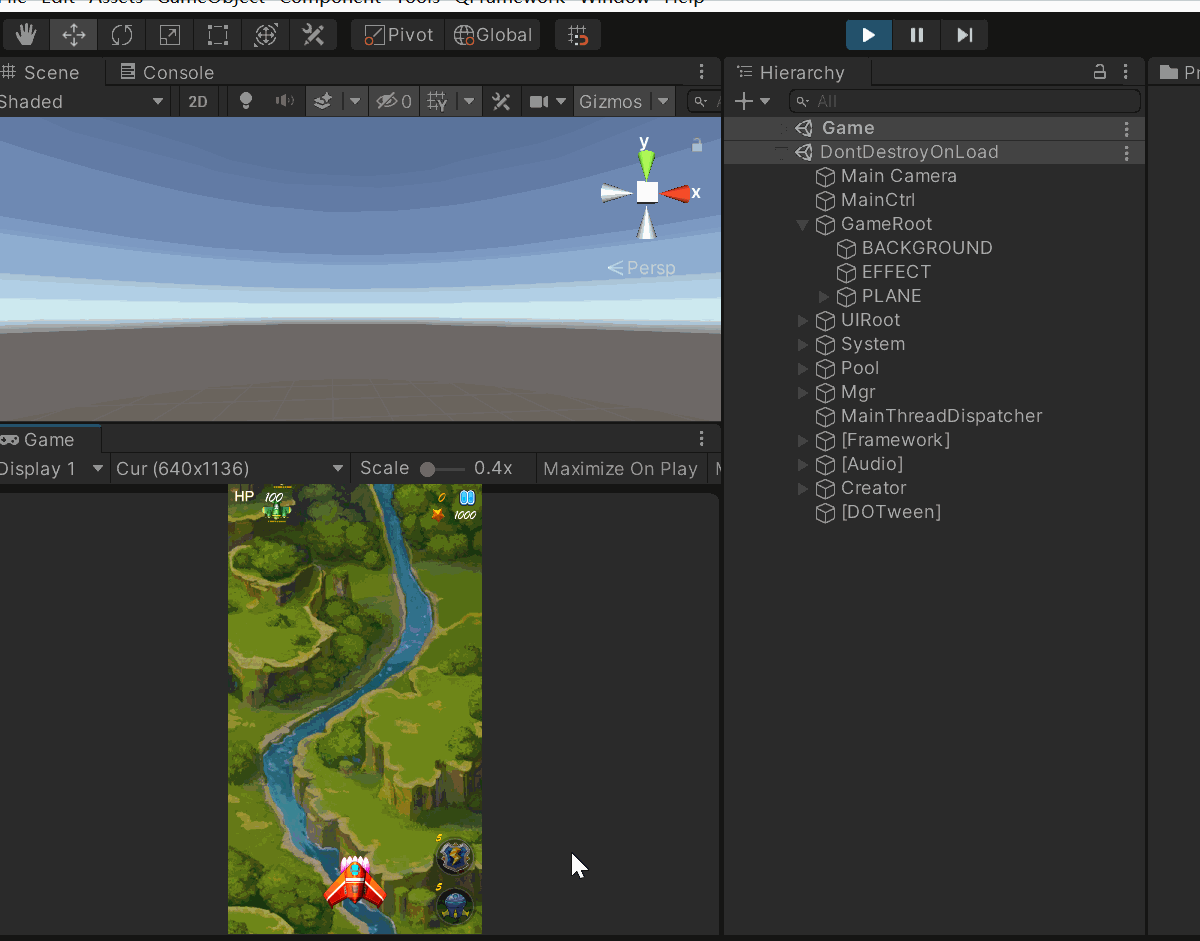Open the Scene view three-dot options menu

(702, 72)
